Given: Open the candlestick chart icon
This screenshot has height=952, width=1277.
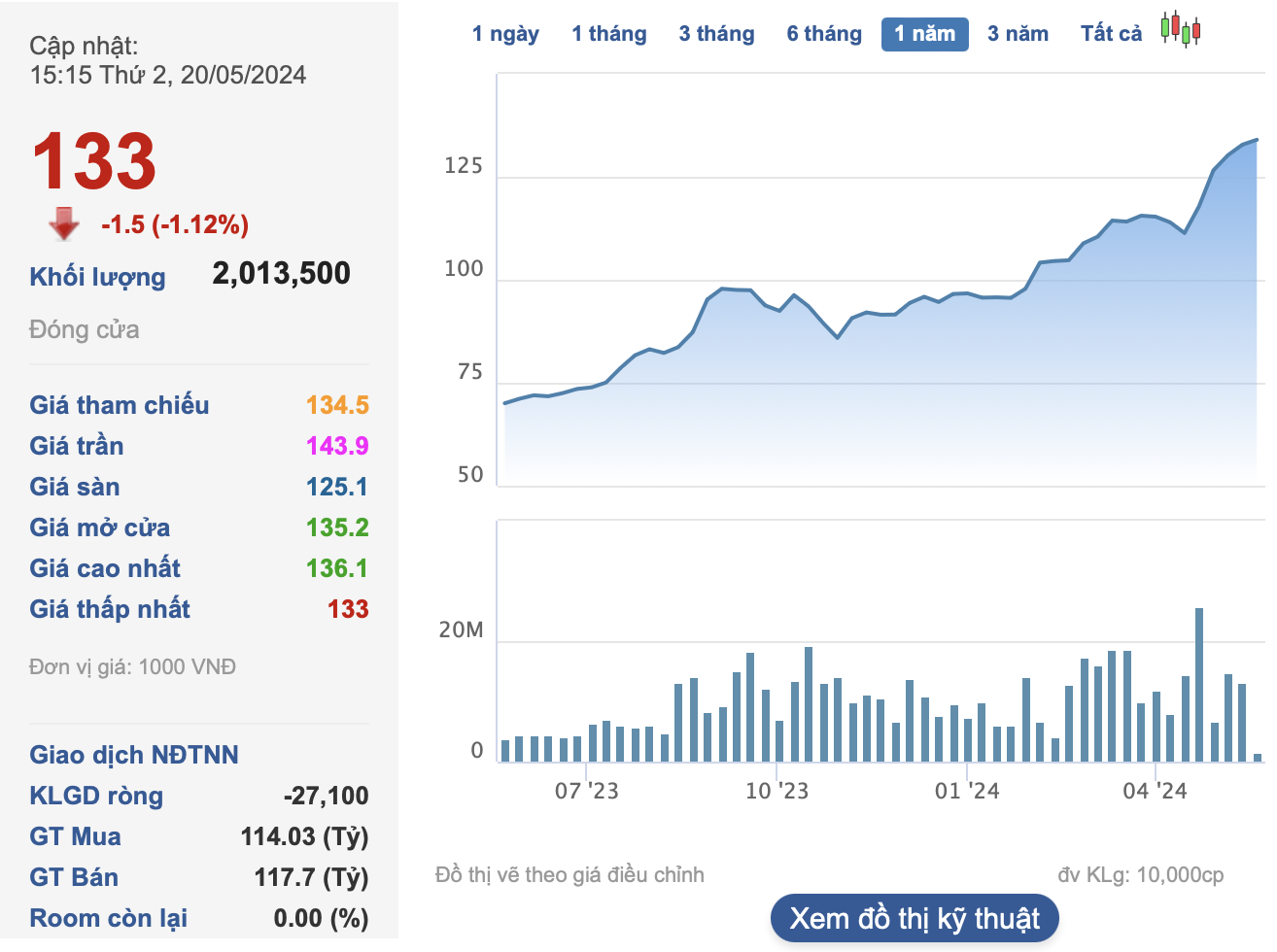Looking at the screenshot, I should click(x=1181, y=30).
